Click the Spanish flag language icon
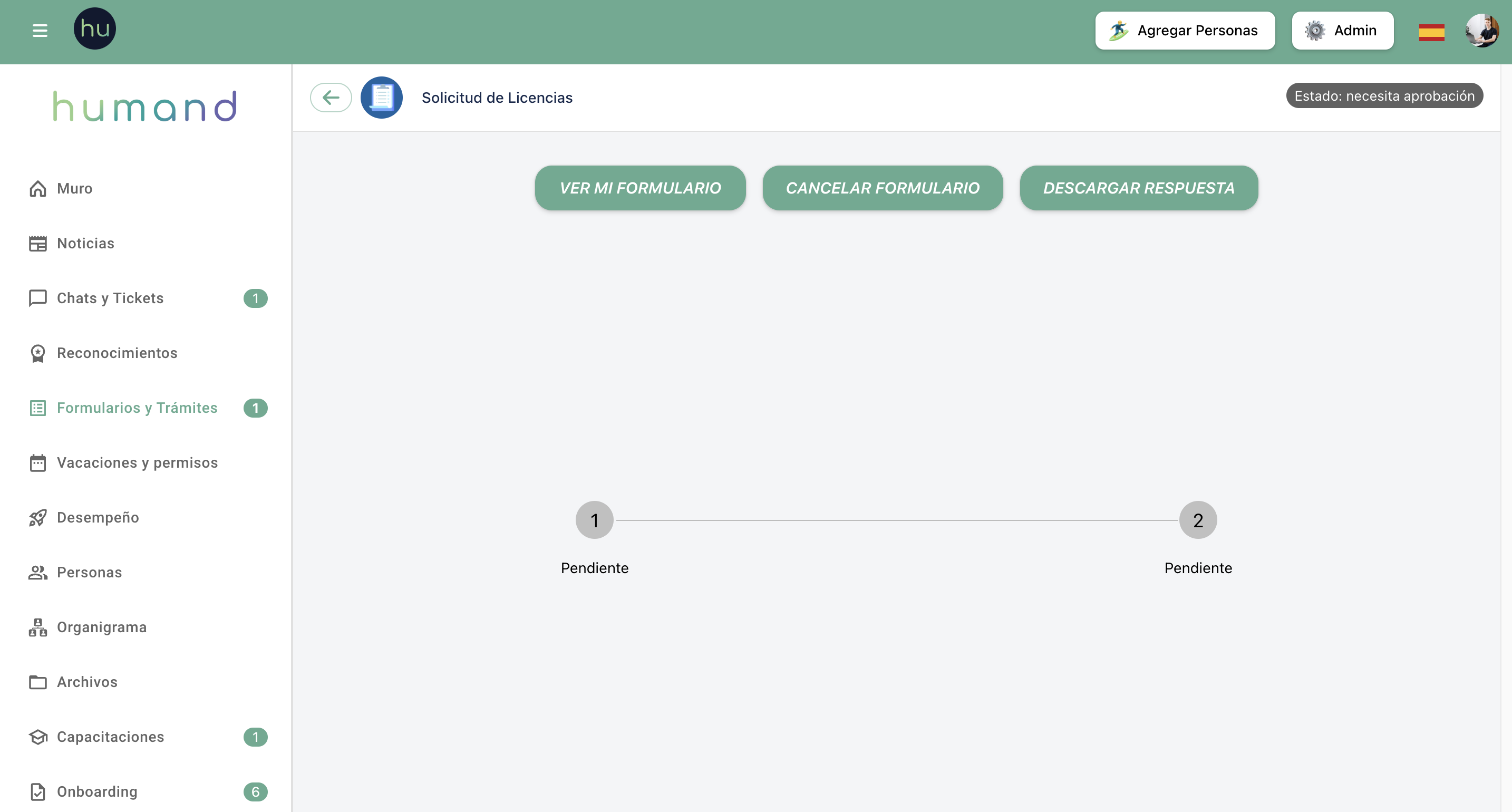 (x=1431, y=32)
